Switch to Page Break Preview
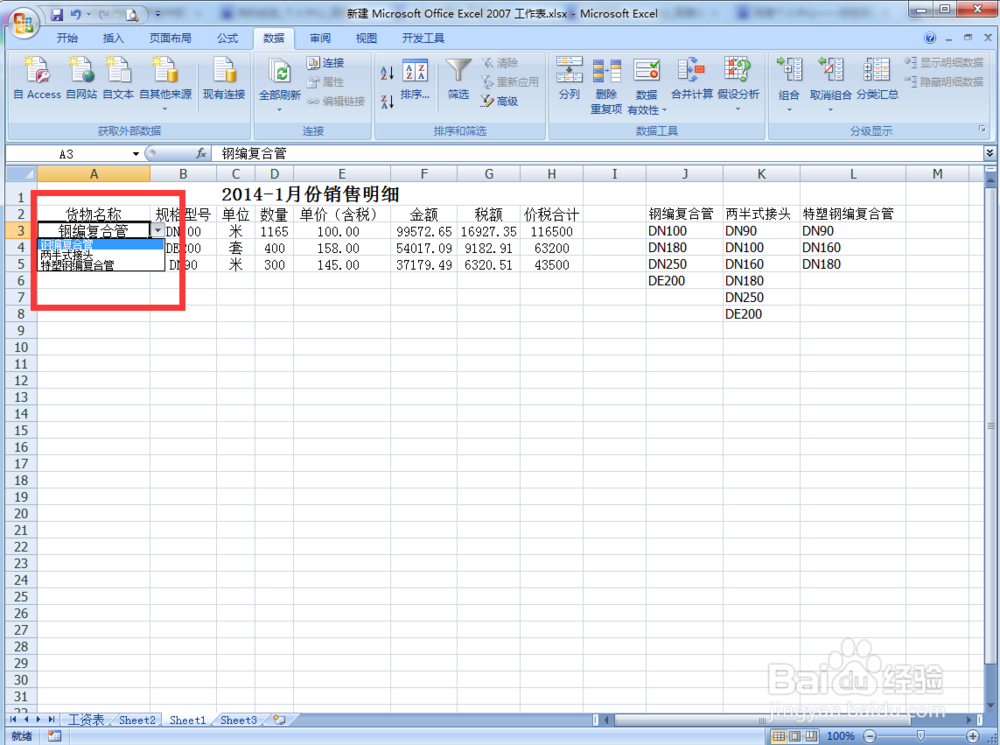Screen dimensions: 1000x745 (811, 736)
